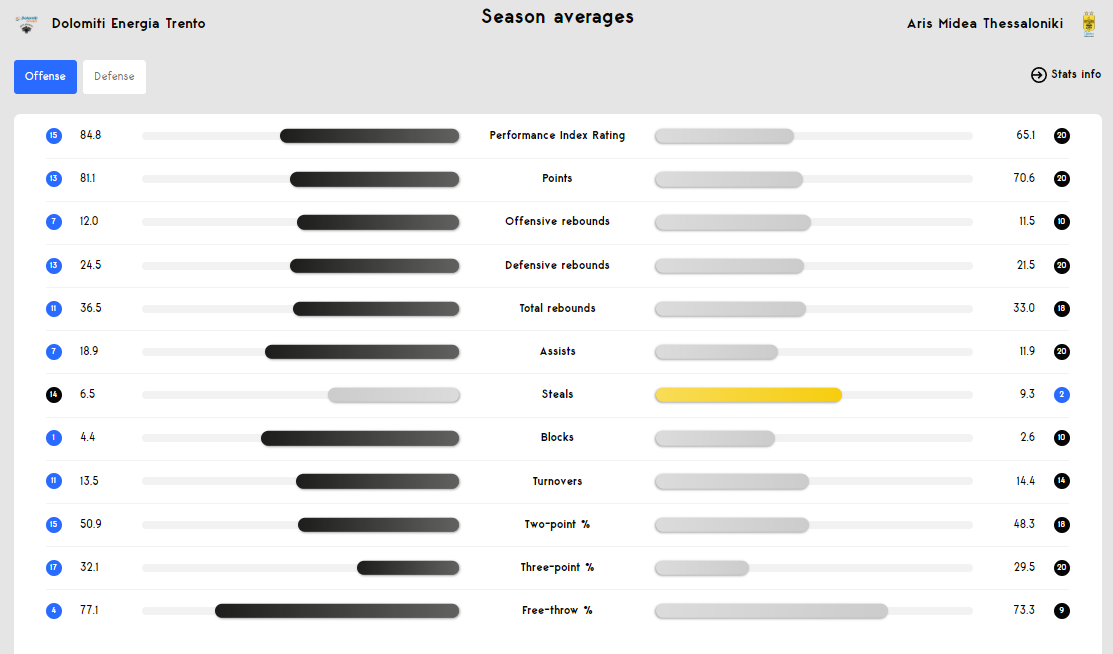
Task: Click Trento's rank badge for Three-point %
Action: [54, 567]
